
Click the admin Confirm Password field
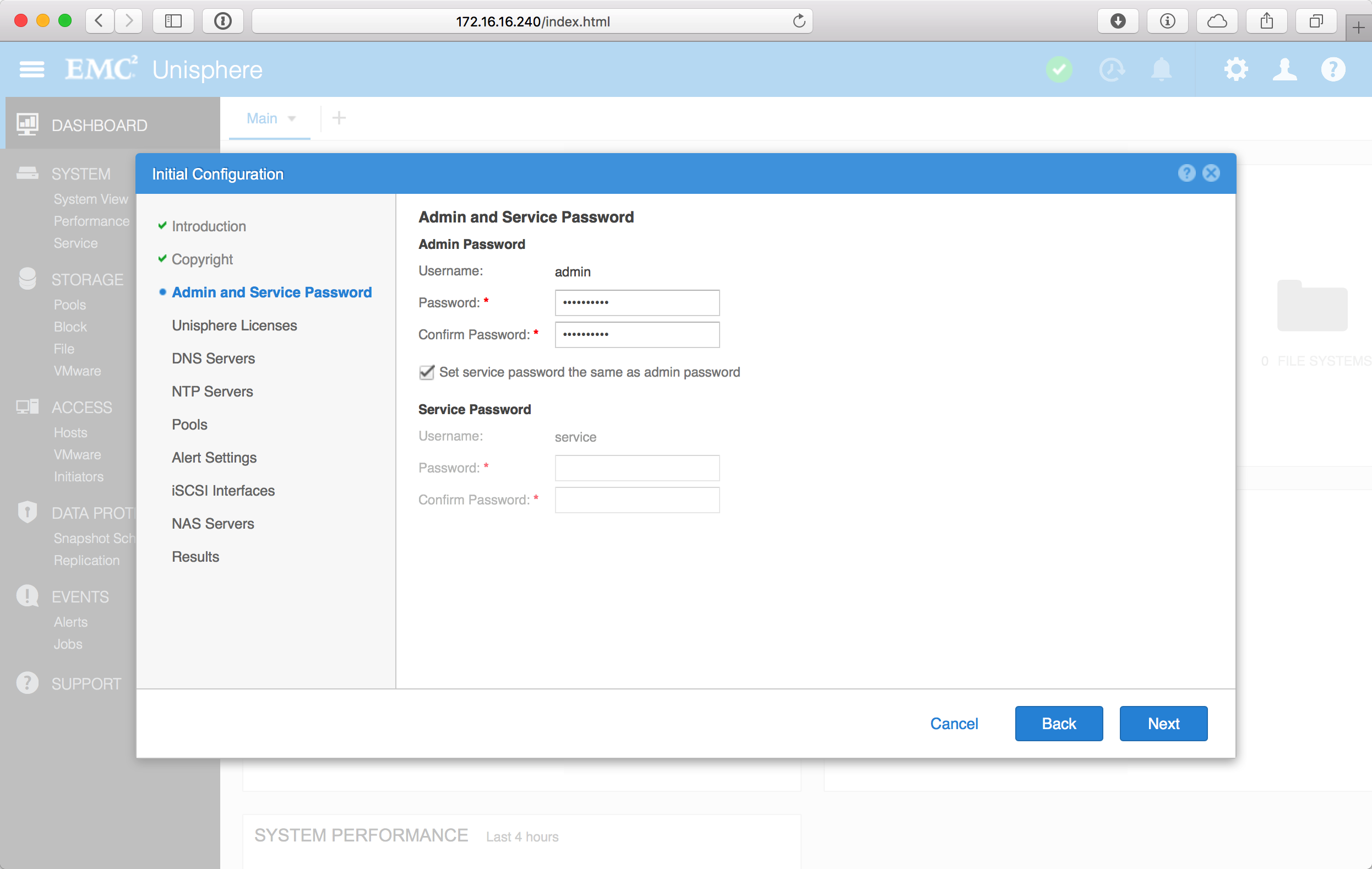pos(637,334)
